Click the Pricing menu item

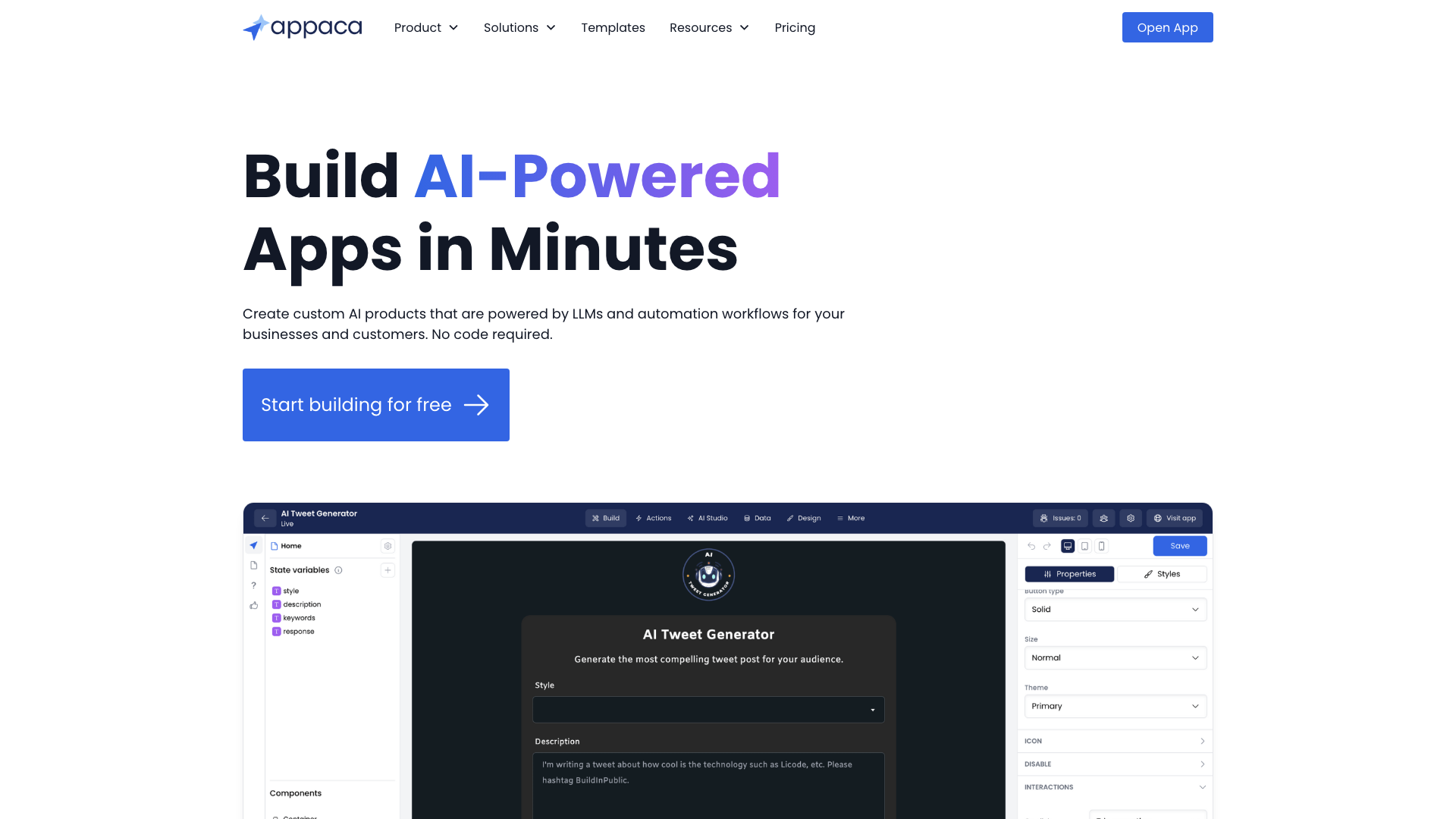tap(795, 27)
